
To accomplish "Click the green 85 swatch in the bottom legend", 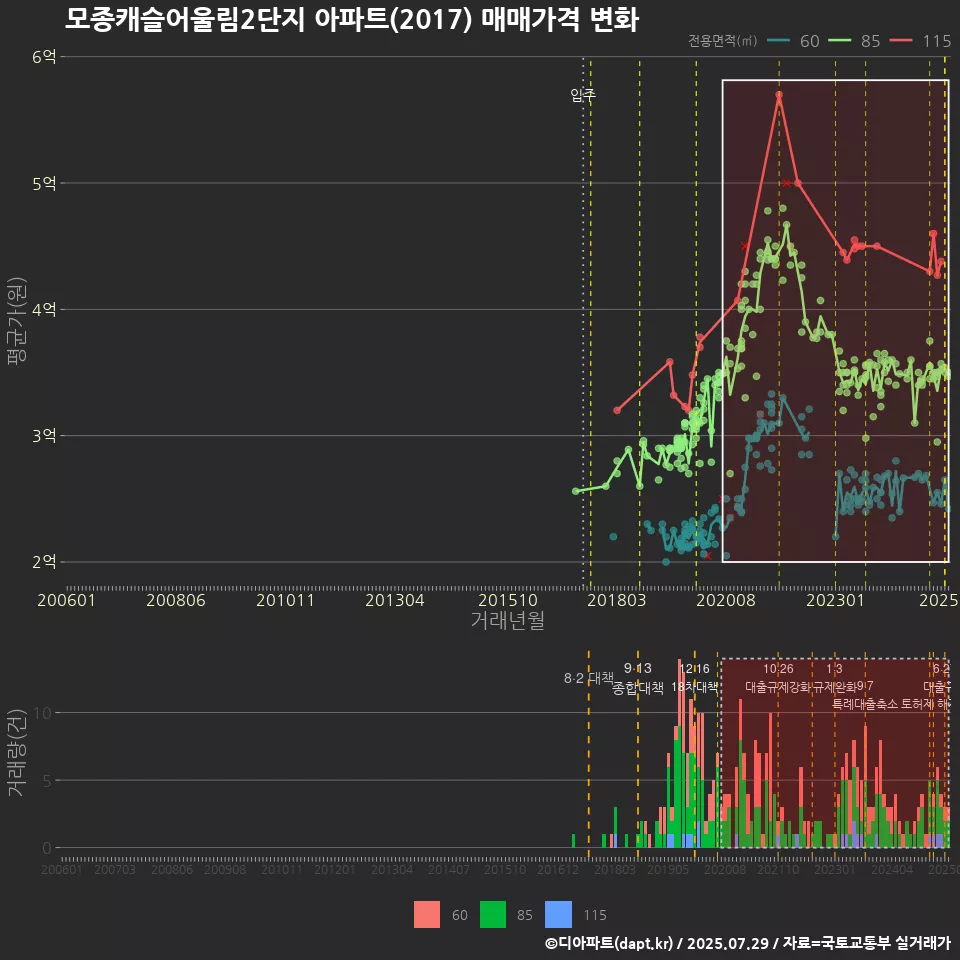I will [493, 915].
